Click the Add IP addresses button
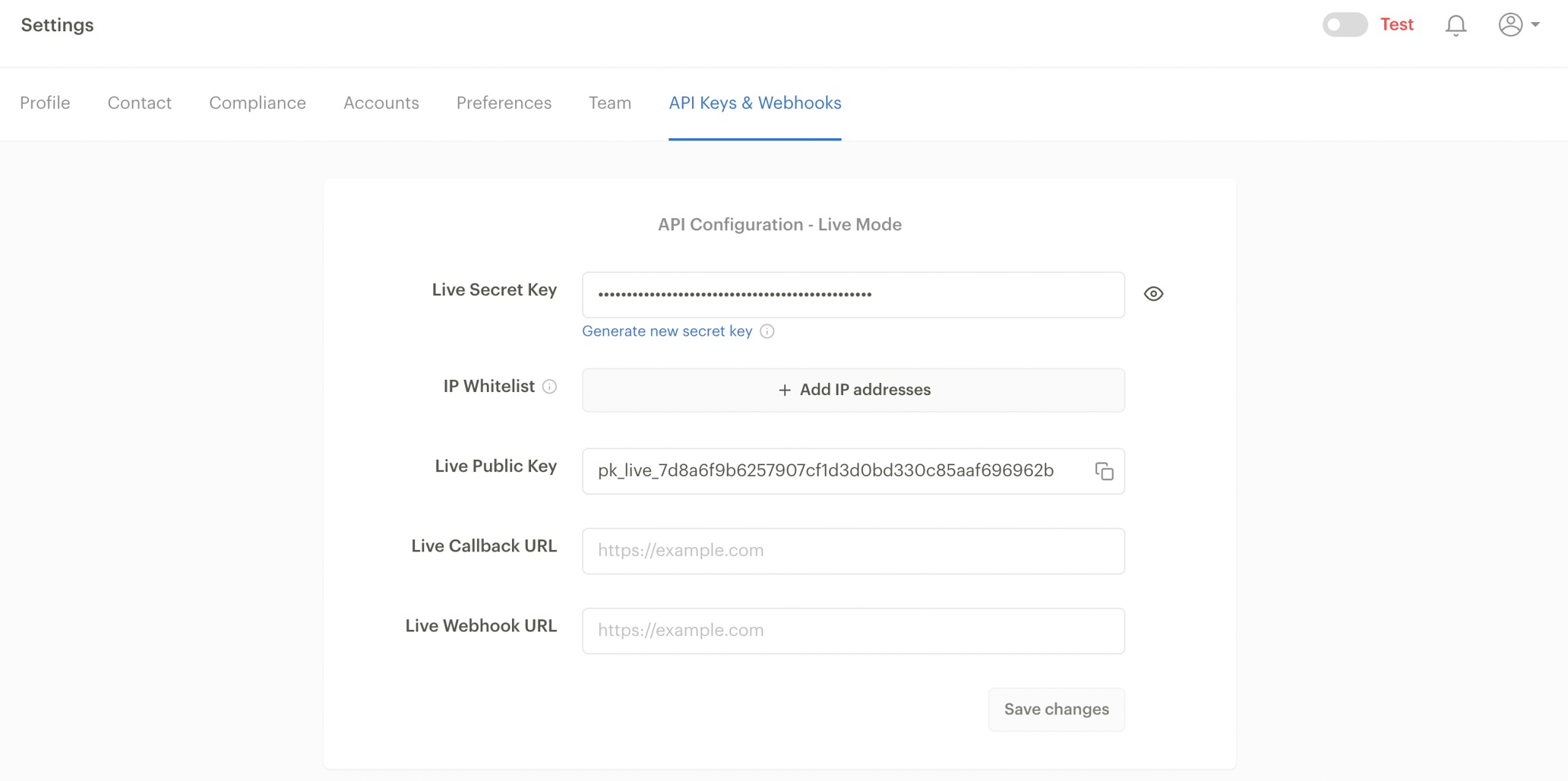The width and height of the screenshot is (1568, 781). 852,390
